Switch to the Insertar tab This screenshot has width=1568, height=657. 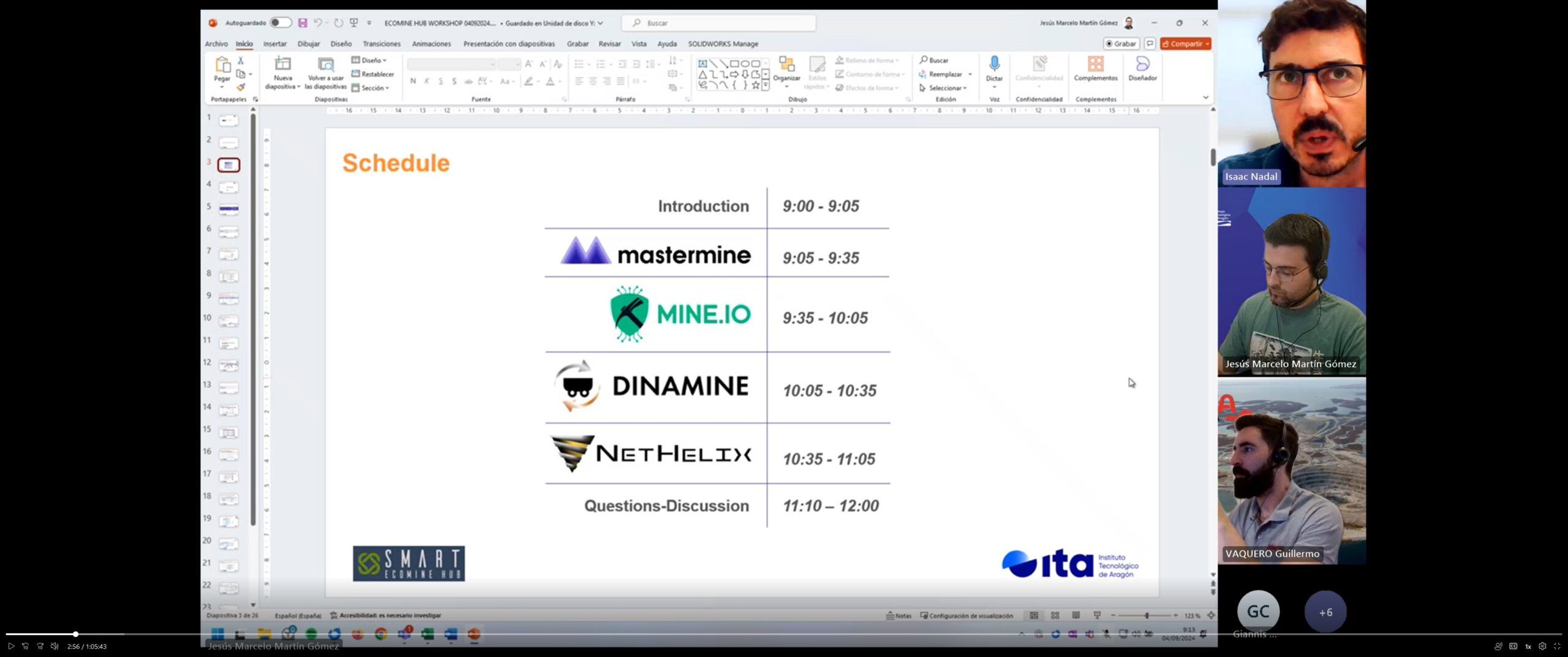tap(274, 44)
